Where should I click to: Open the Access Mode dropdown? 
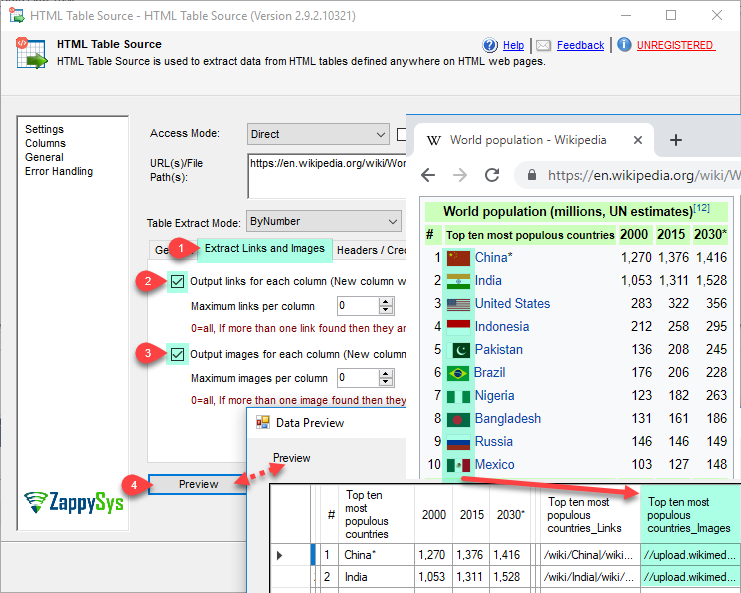pyautogui.click(x=318, y=134)
